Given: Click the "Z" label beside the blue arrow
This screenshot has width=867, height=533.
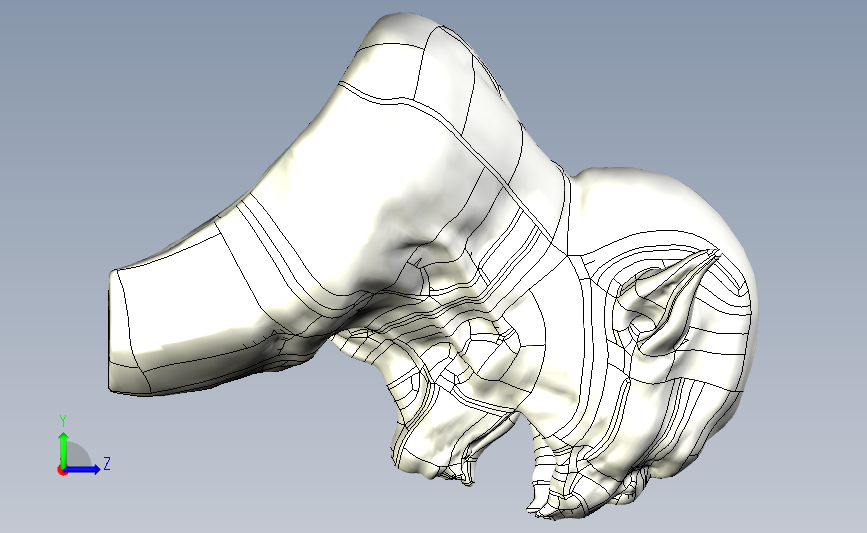Looking at the screenshot, I should [107, 463].
